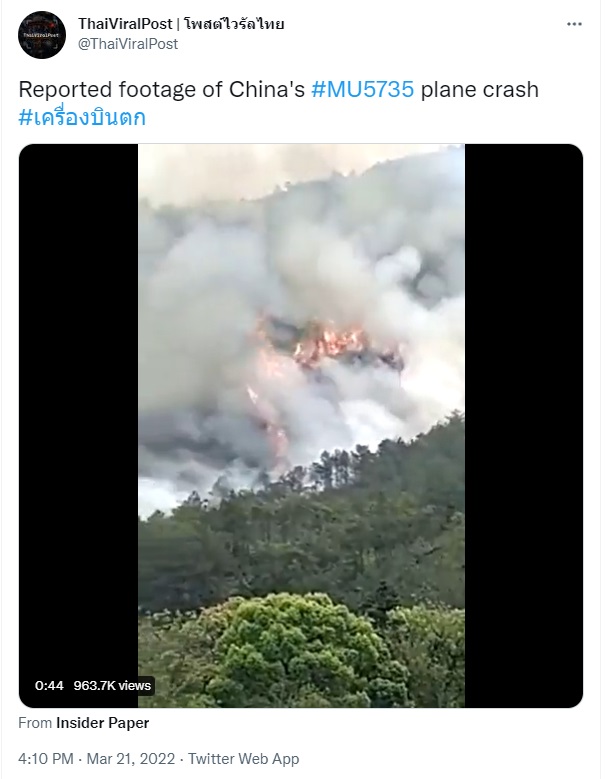Click the Mar 21, 2022 date link
This screenshot has width=605, height=779.
[x=131, y=759]
